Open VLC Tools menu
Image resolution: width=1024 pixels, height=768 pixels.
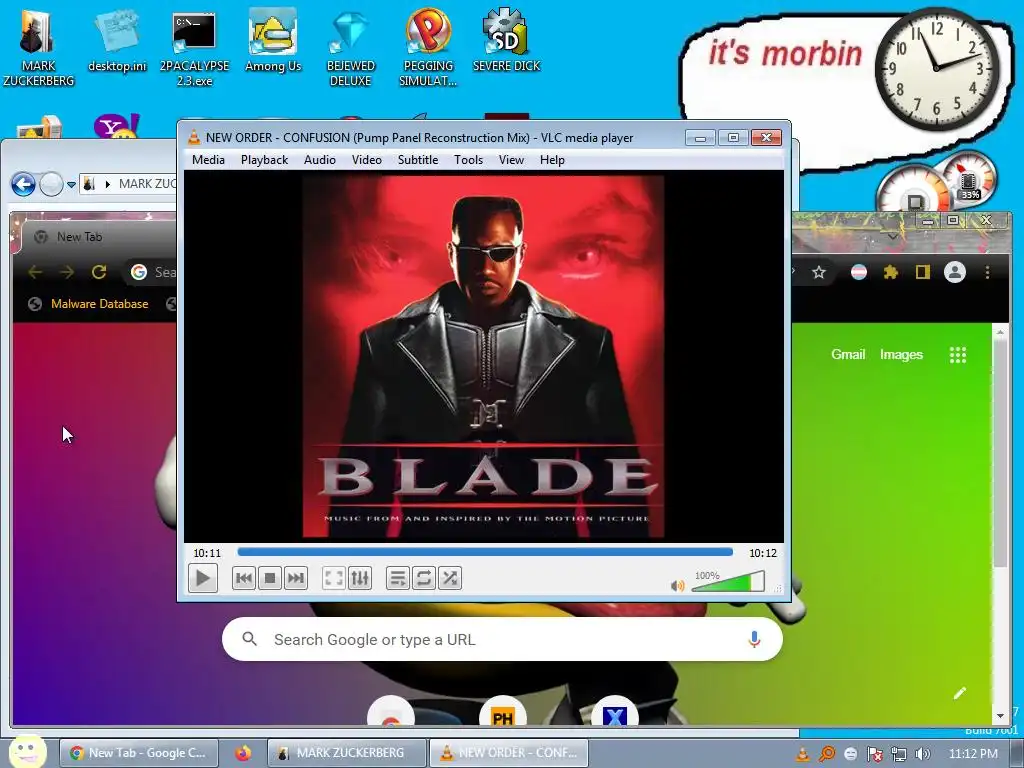pyautogui.click(x=468, y=160)
